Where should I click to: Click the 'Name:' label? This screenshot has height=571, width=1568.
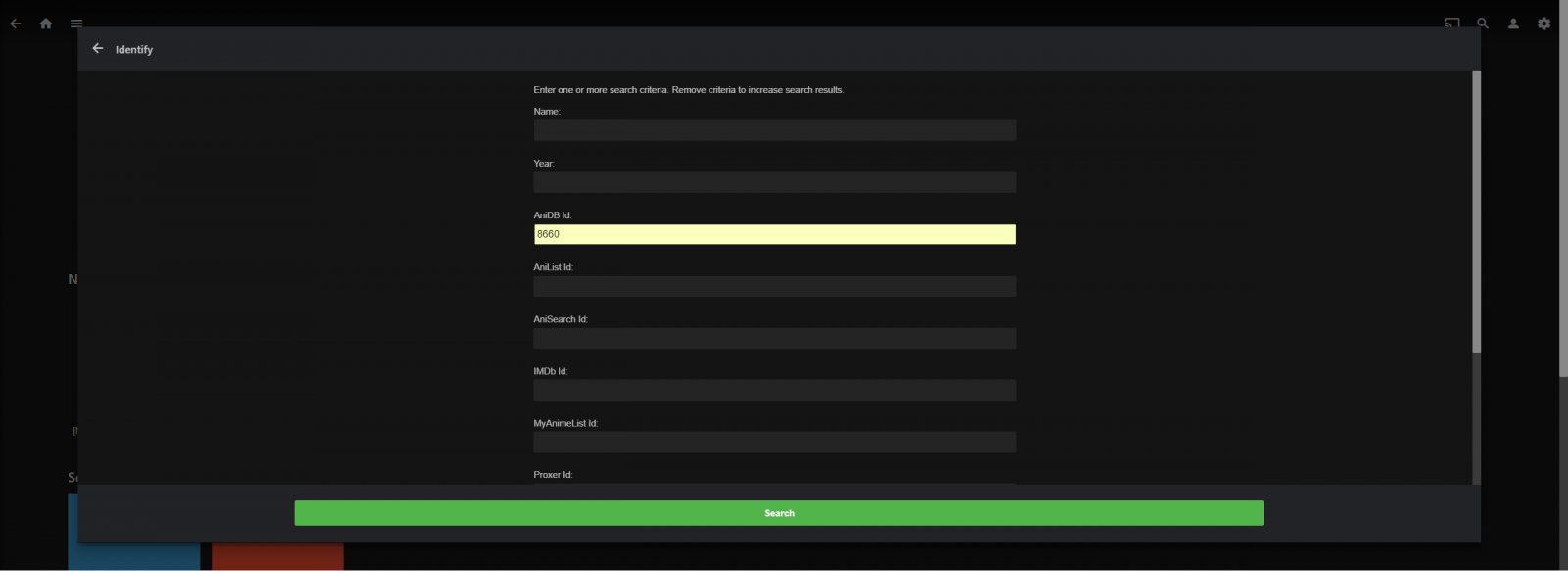pos(547,112)
